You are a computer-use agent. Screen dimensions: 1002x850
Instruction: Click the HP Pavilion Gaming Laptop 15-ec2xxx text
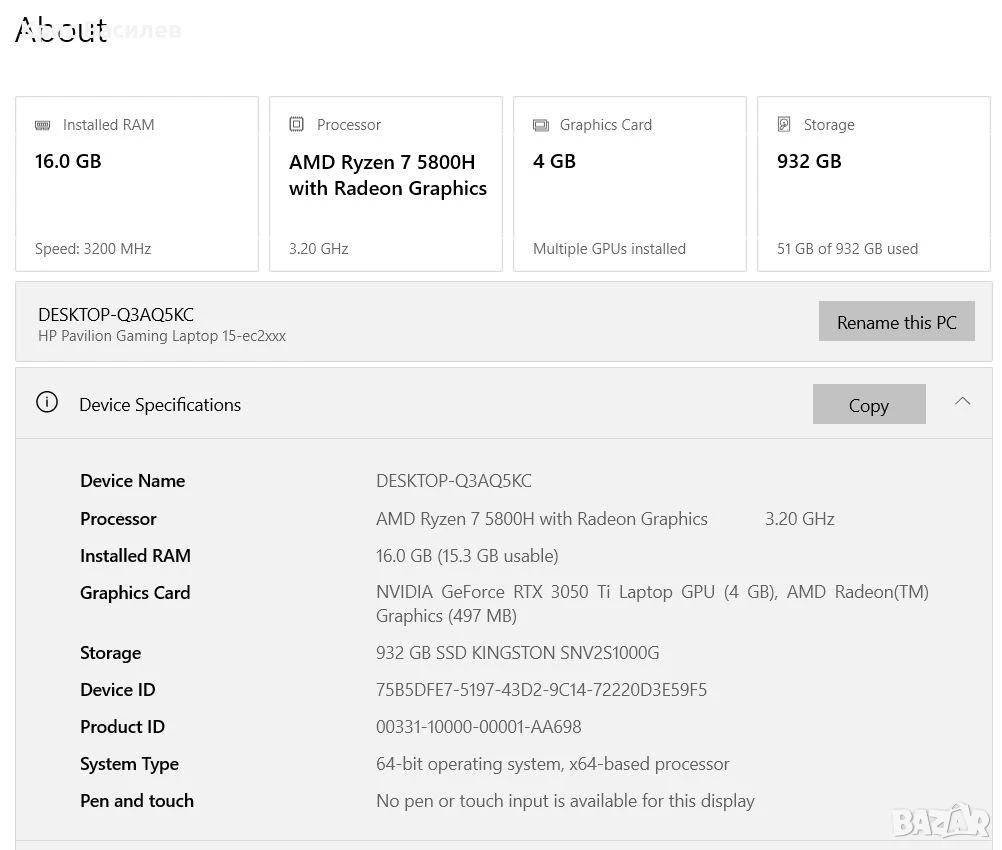(162, 336)
